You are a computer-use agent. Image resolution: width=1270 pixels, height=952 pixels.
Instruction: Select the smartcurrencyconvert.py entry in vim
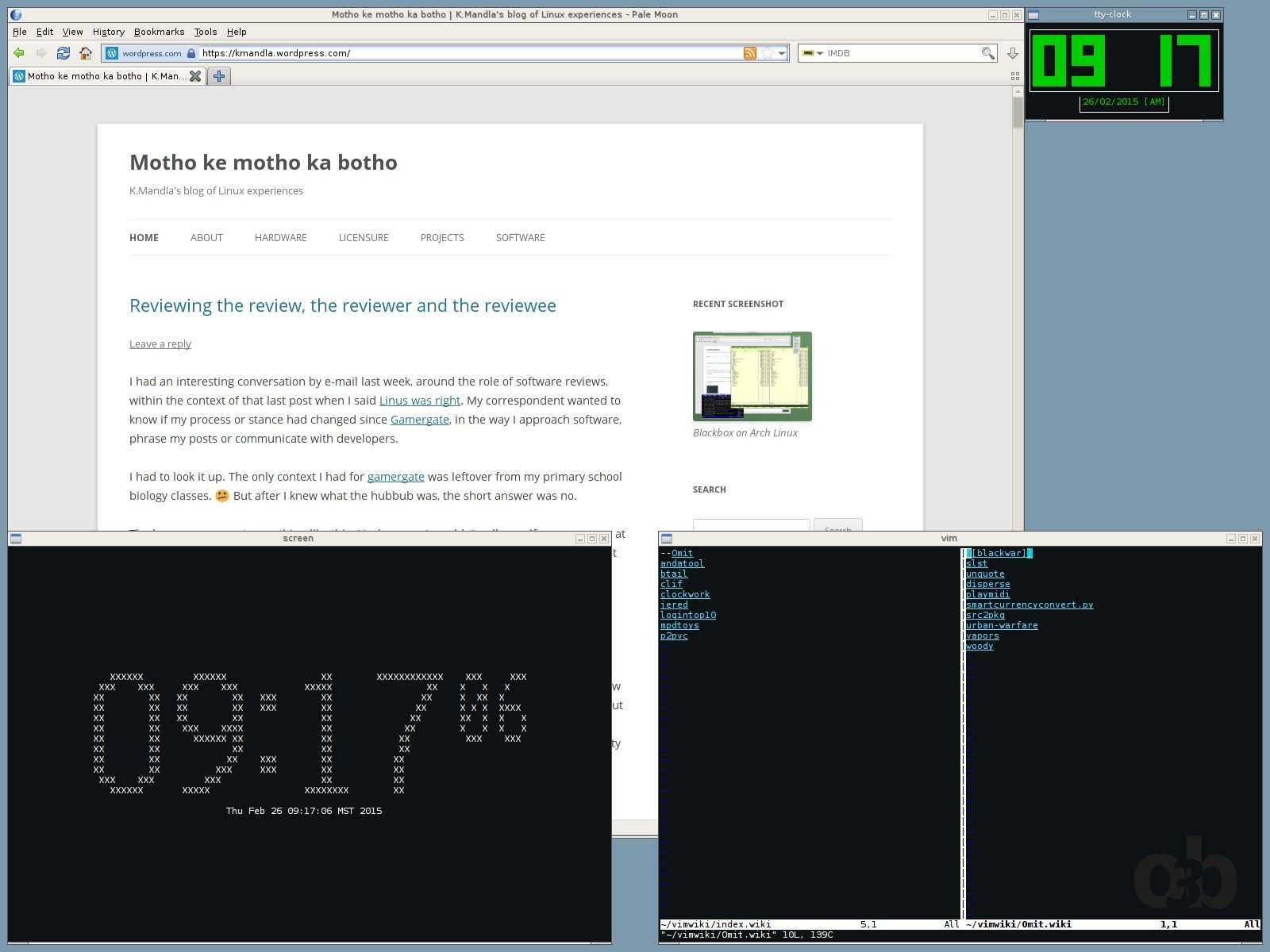click(x=1029, y=605)
